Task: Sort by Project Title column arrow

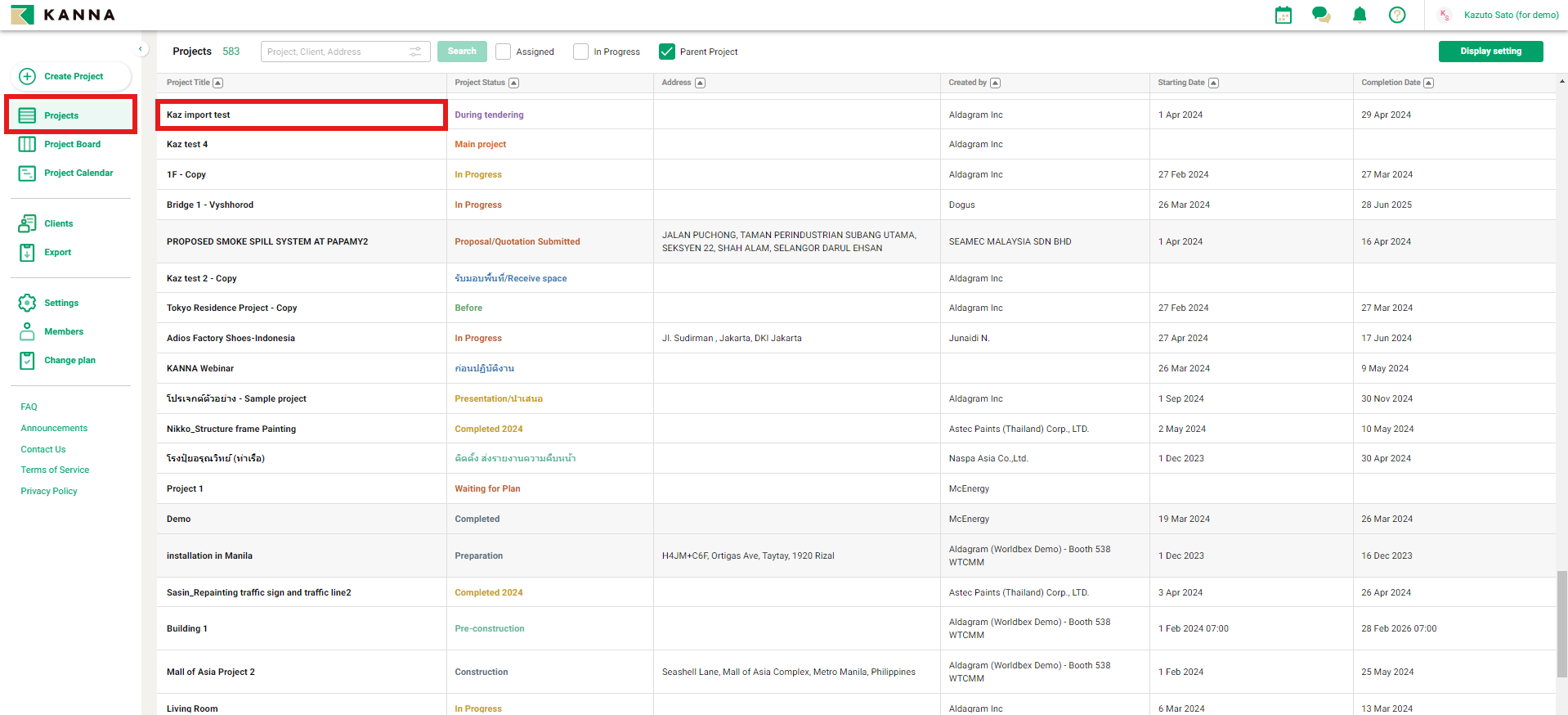Action: coord(218,83)
